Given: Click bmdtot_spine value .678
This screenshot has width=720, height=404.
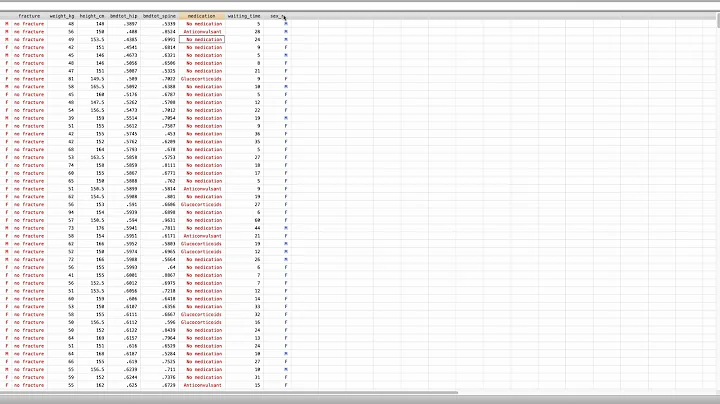Looking at the screenshot, I should 170,150.
